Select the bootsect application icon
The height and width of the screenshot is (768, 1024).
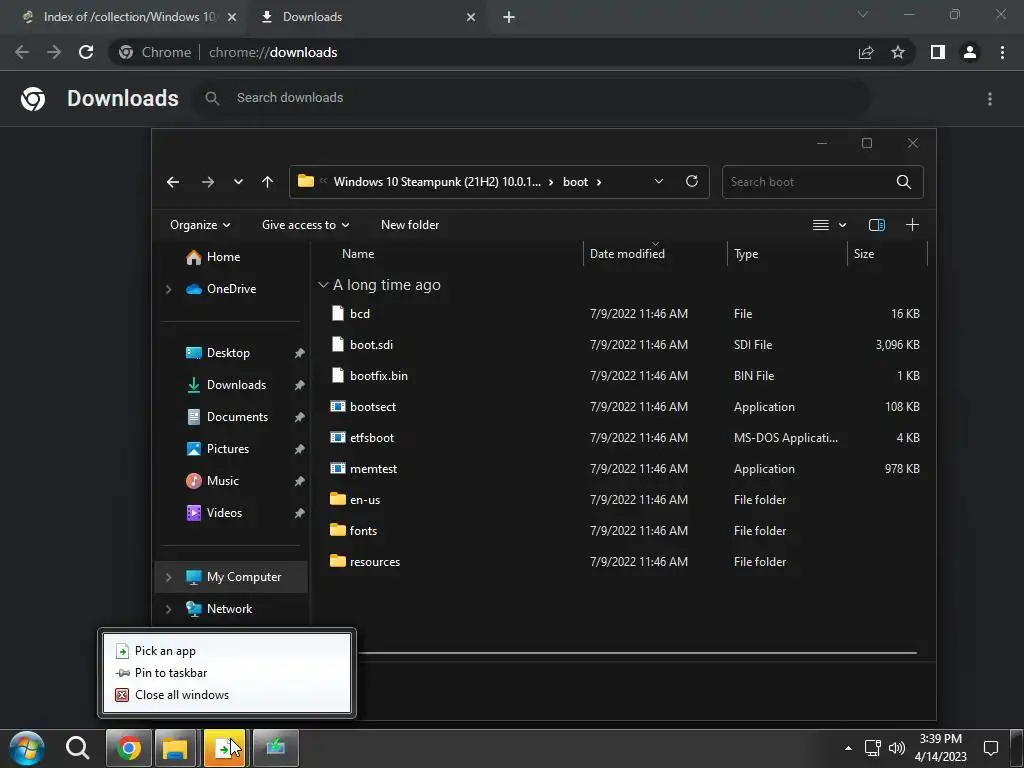pos(338,406)
